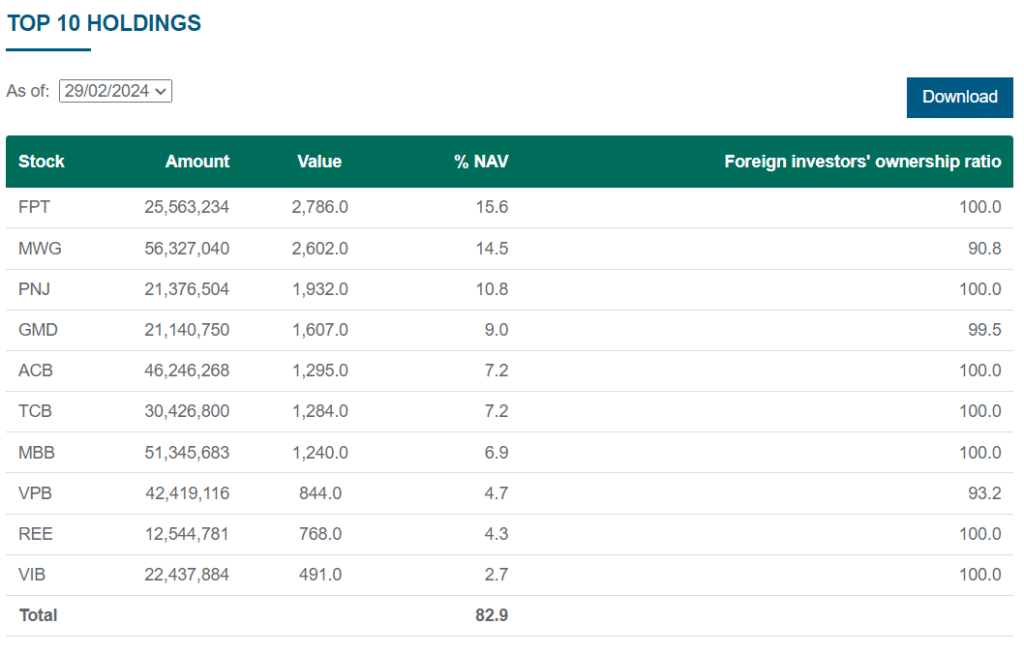The width and height of the screenshot is (1024, 654).
Task: Click value 1,932.0 in PNJ row
Action: [320, 289]
